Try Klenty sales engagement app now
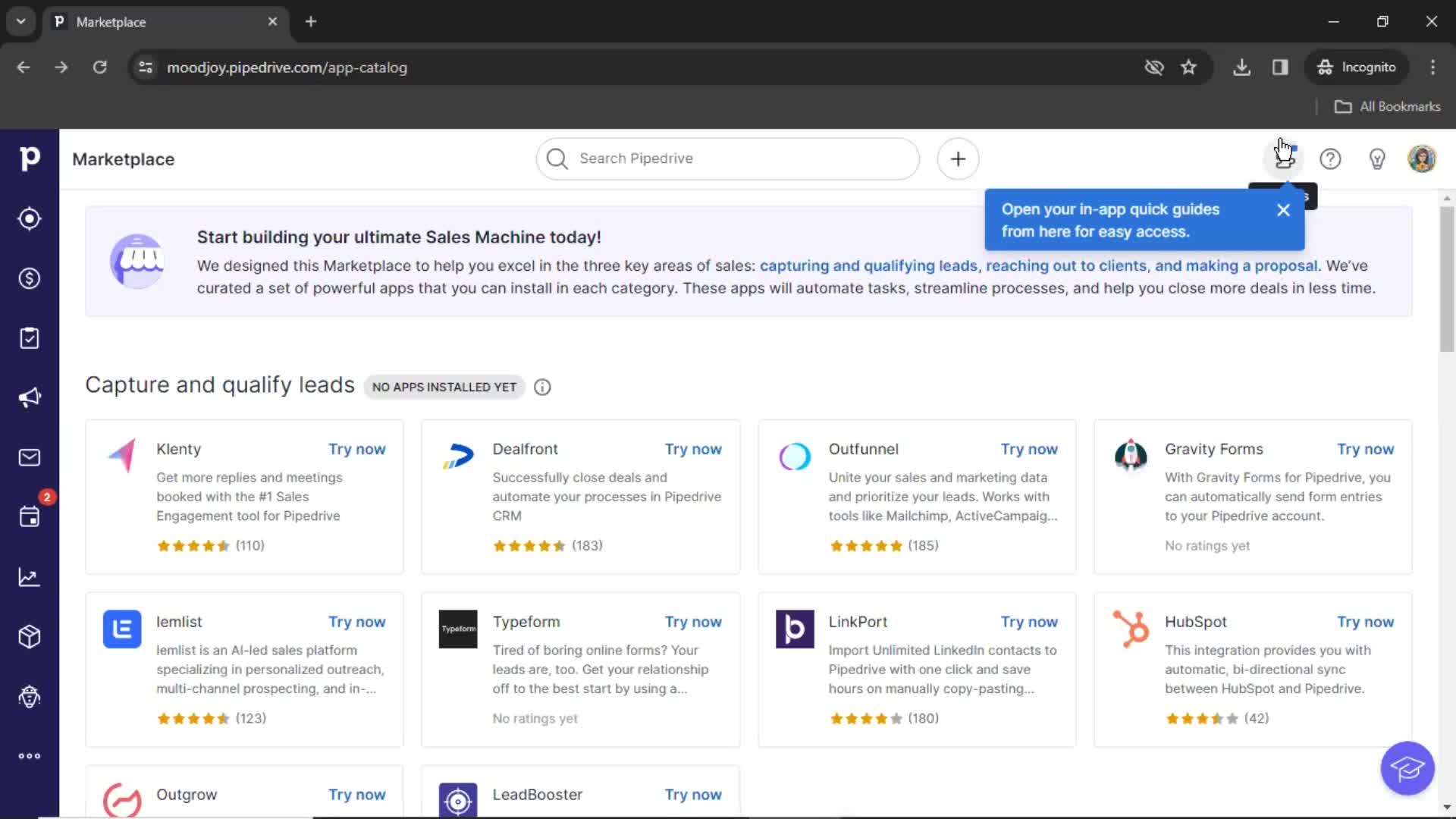 pyautogui.click(x=357, y=448)
